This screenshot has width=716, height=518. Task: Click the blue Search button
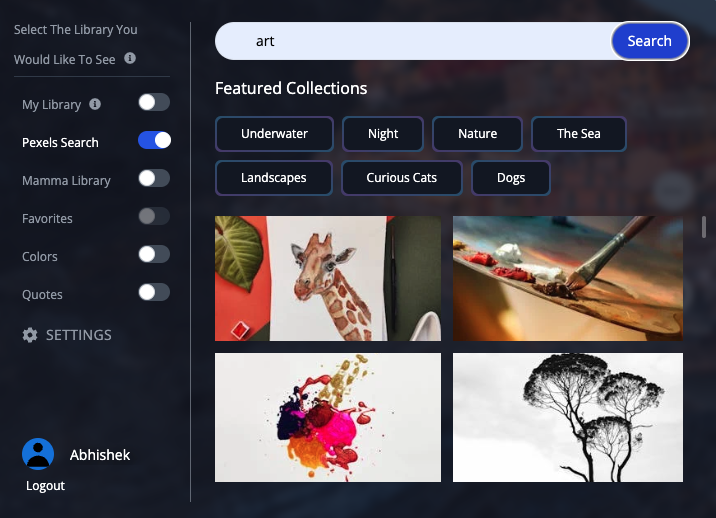click(649, 41)
